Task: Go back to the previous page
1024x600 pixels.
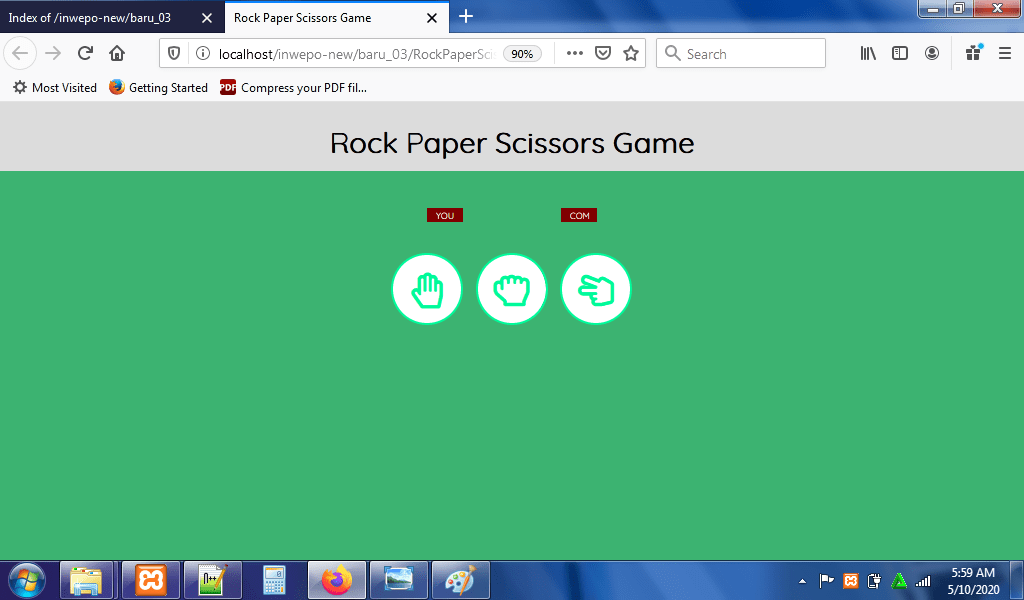Action: 20,54
